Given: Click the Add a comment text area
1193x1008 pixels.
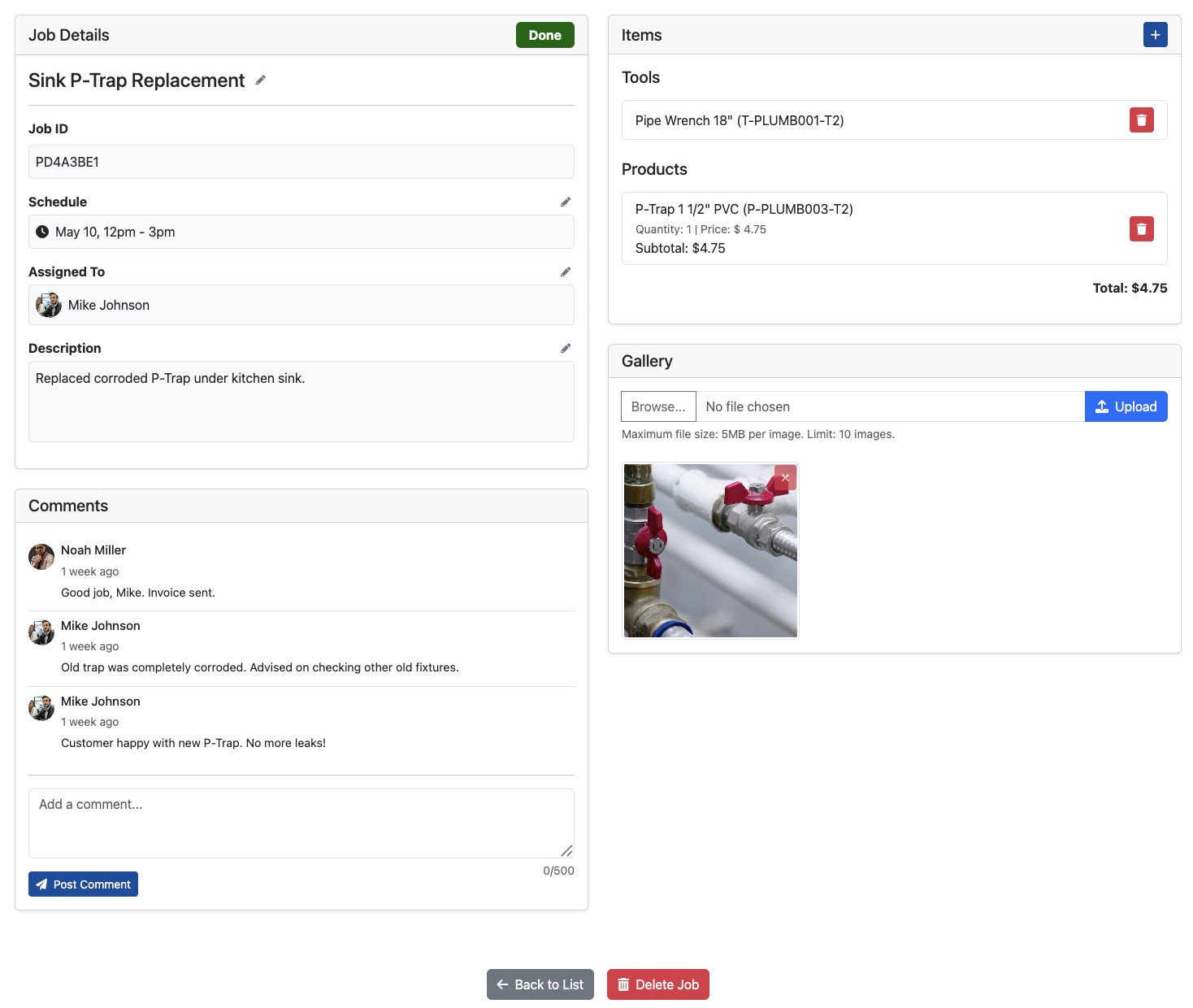Looking at the screenshot, I should click(x=301, y=823).
